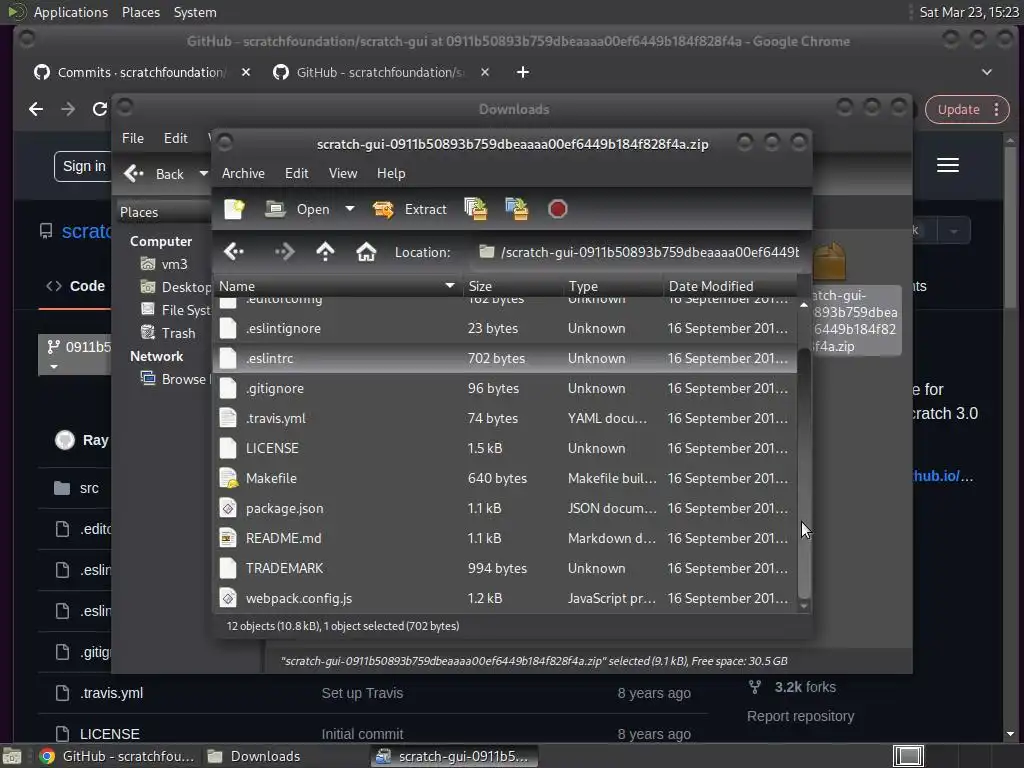Click the package.json file icon
The height and width of the screenshot is (768, 1024).
coord(228,508)
